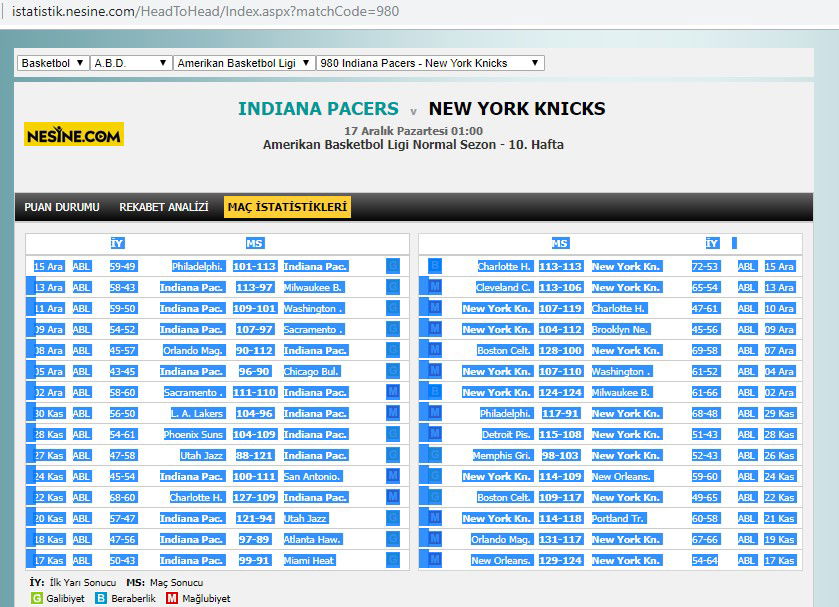Click result icon of Knicks 124-124 Milwaukee row

click(x=435, y=392)
